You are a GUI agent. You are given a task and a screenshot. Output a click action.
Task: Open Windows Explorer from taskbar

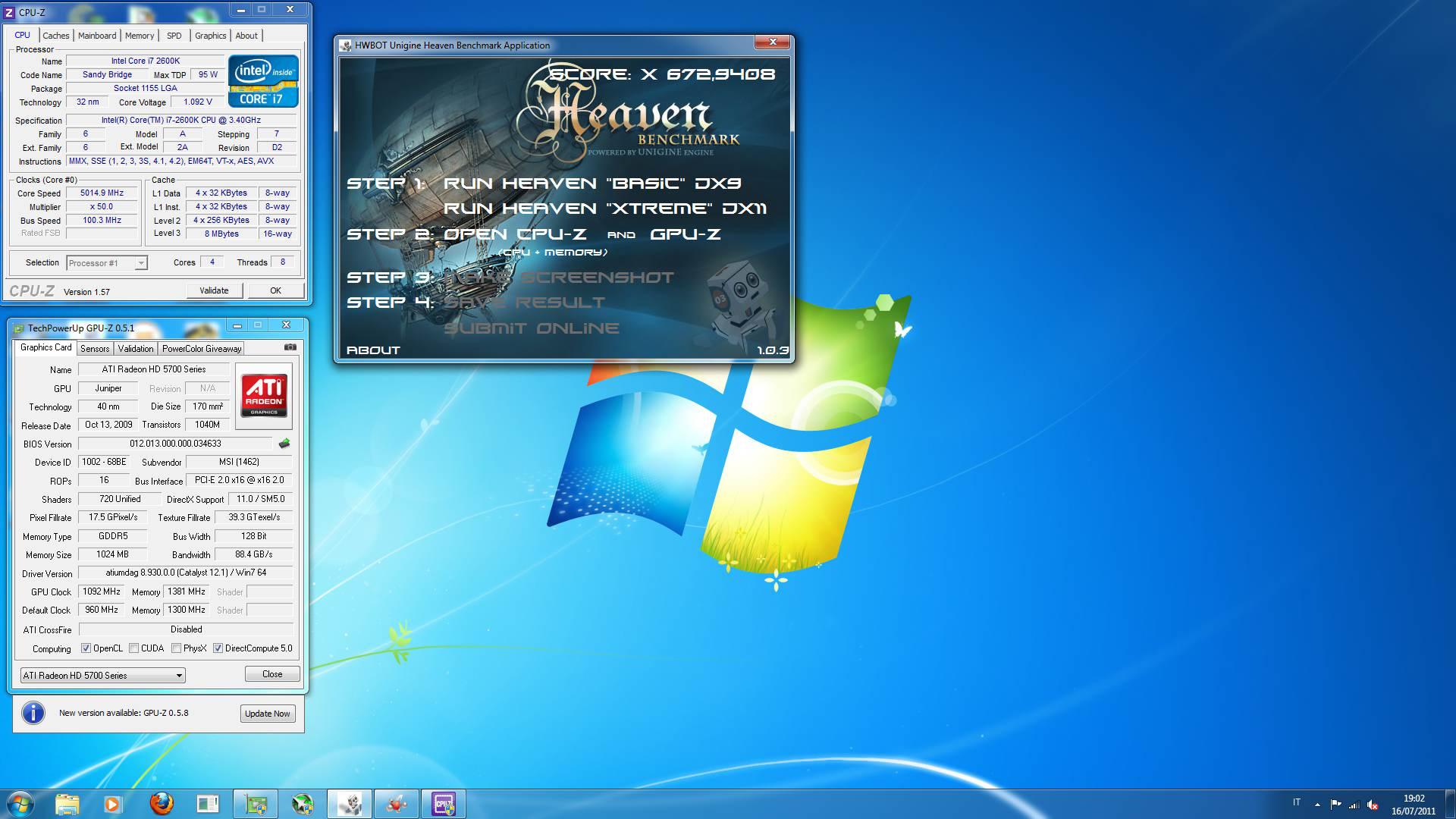[x=67, y=803]
